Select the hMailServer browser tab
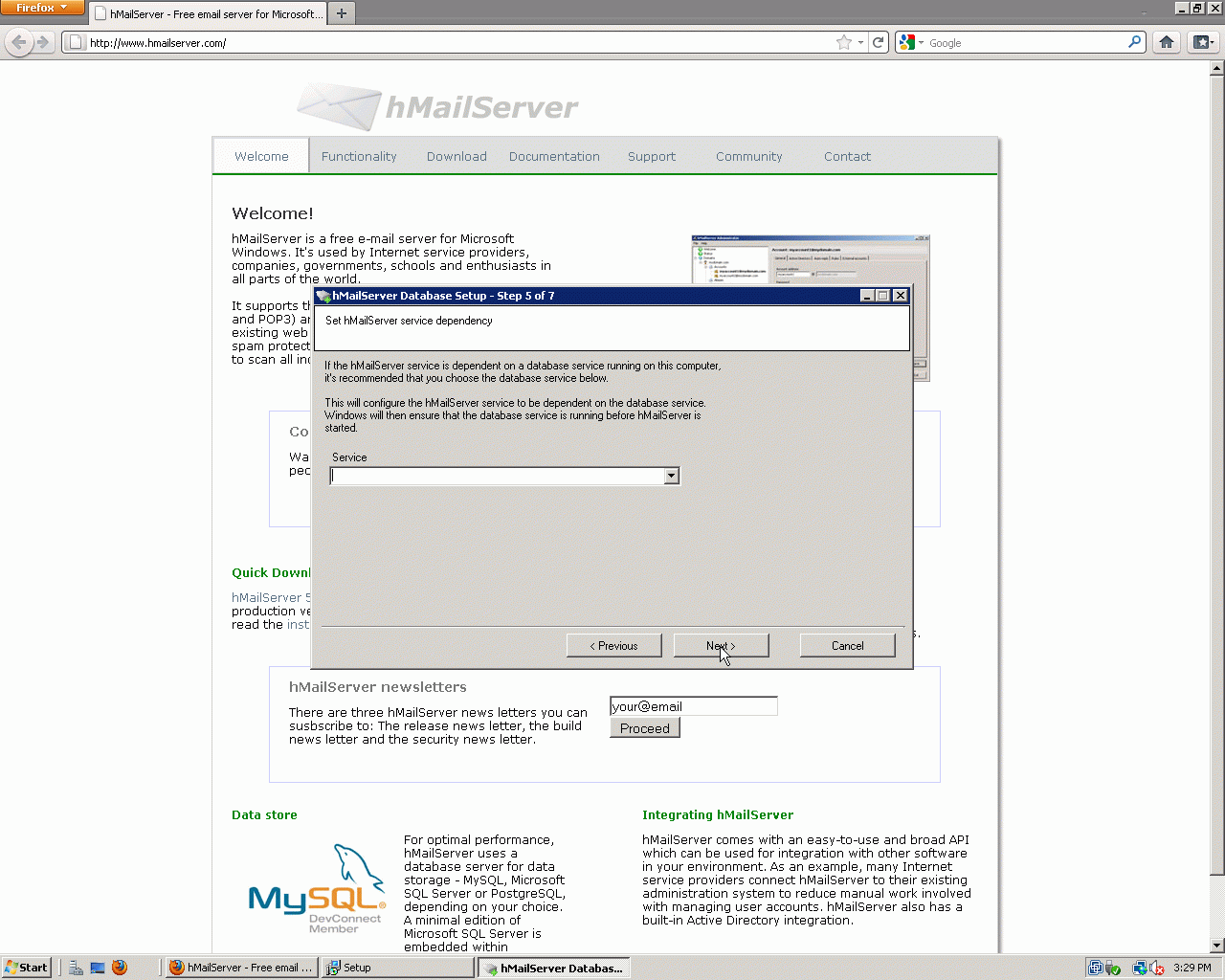This screenshot has width=1225, height=980. pyautogui.click(x=208, y=14)
